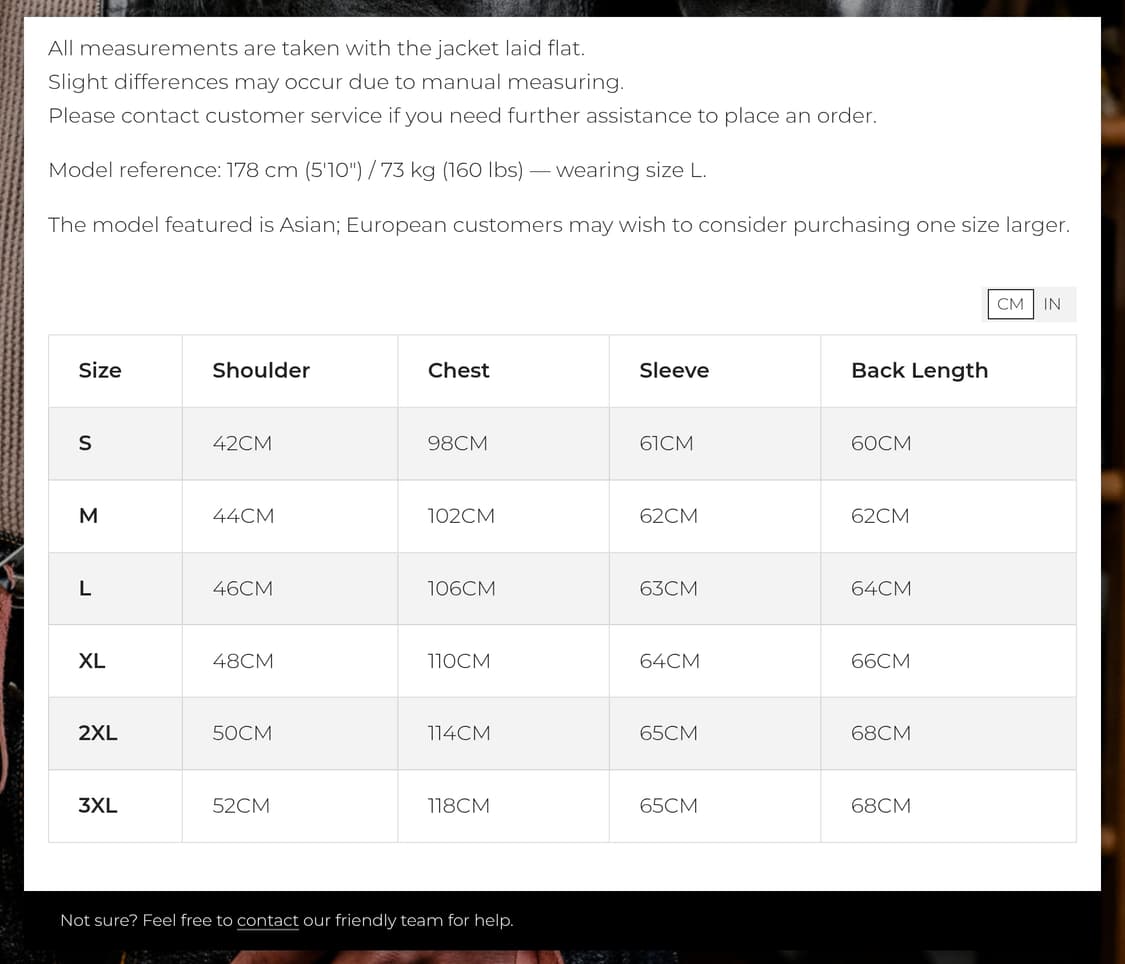The width and height of the screenshot is (1125, 964).
Task: Select the size S row label
Action: 85,443
